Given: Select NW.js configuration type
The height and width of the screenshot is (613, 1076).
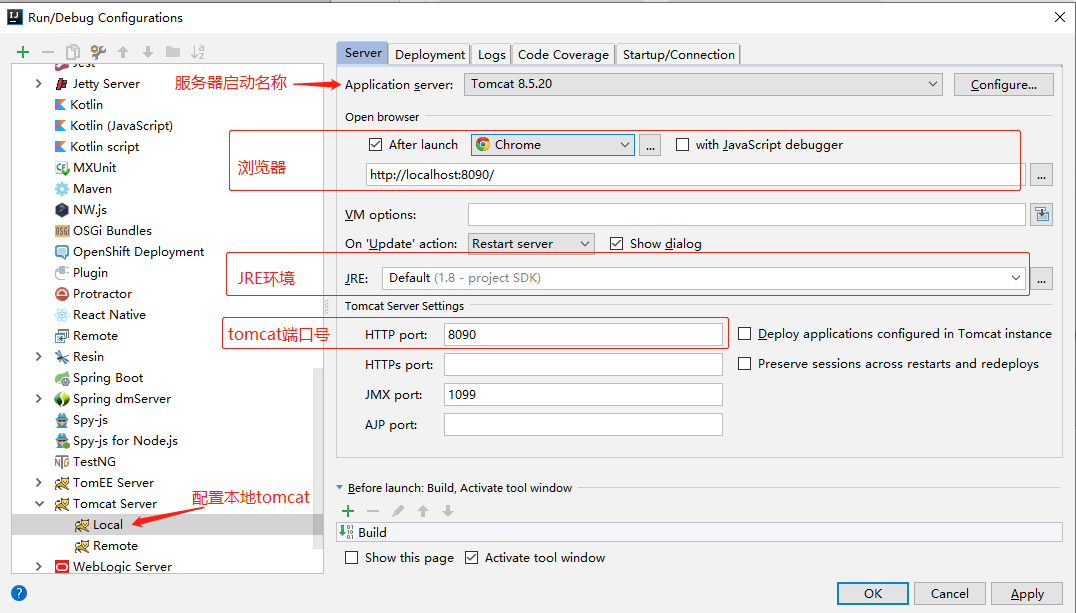Looking at the screenshot, I should click(90, 209).
